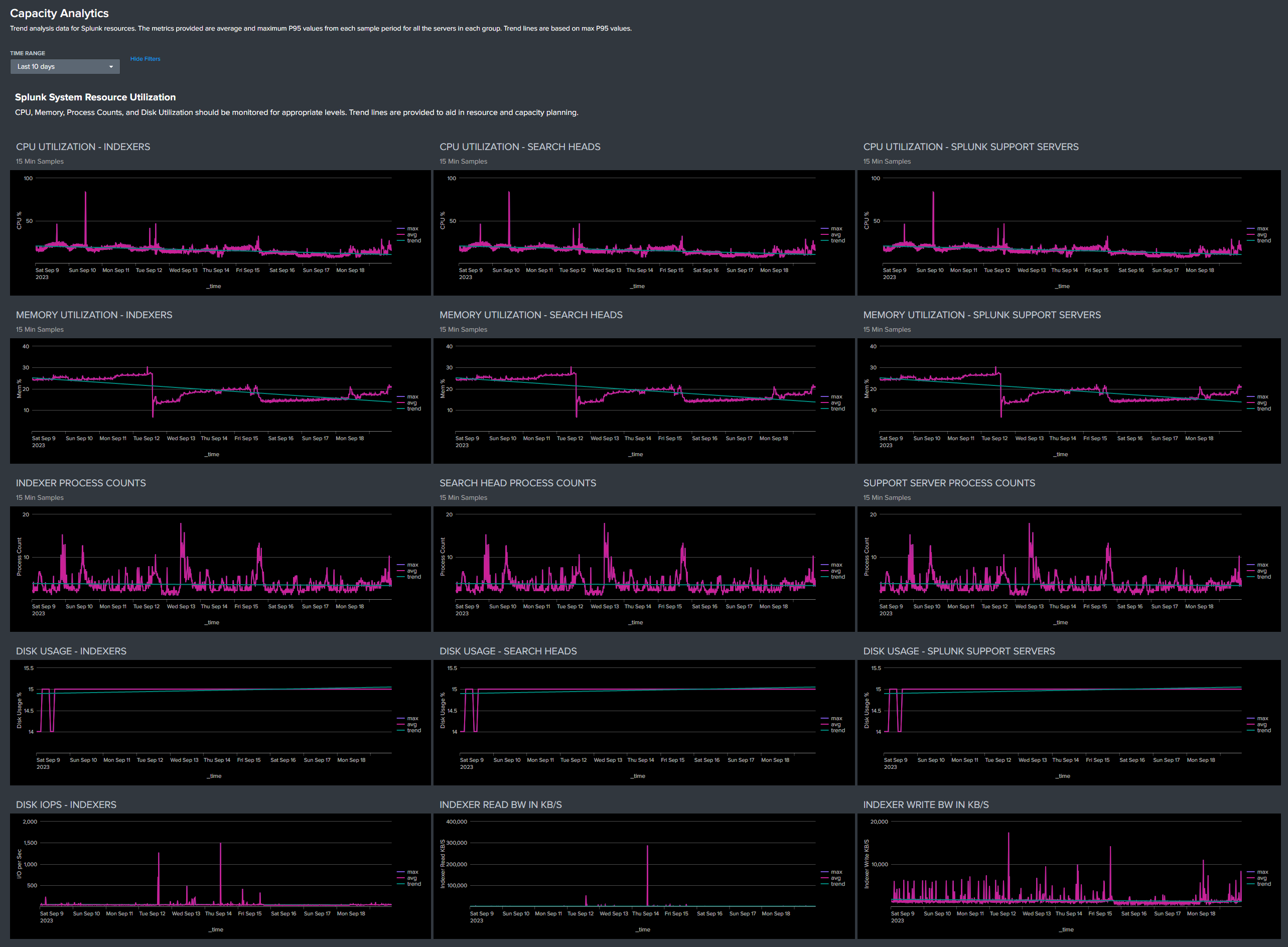1288x947 pixels.
Task: Select trend legend in Memory Utilization - Indexers chart
Action: [409, 409]
